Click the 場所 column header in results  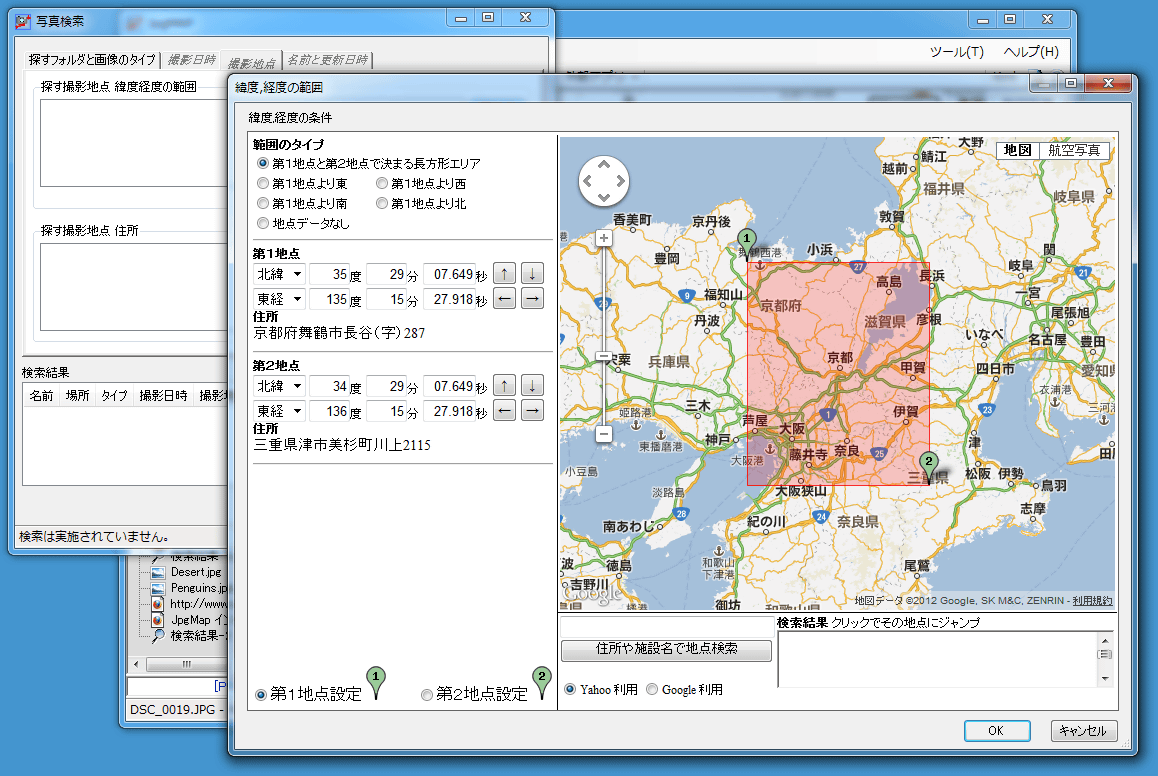77,396
